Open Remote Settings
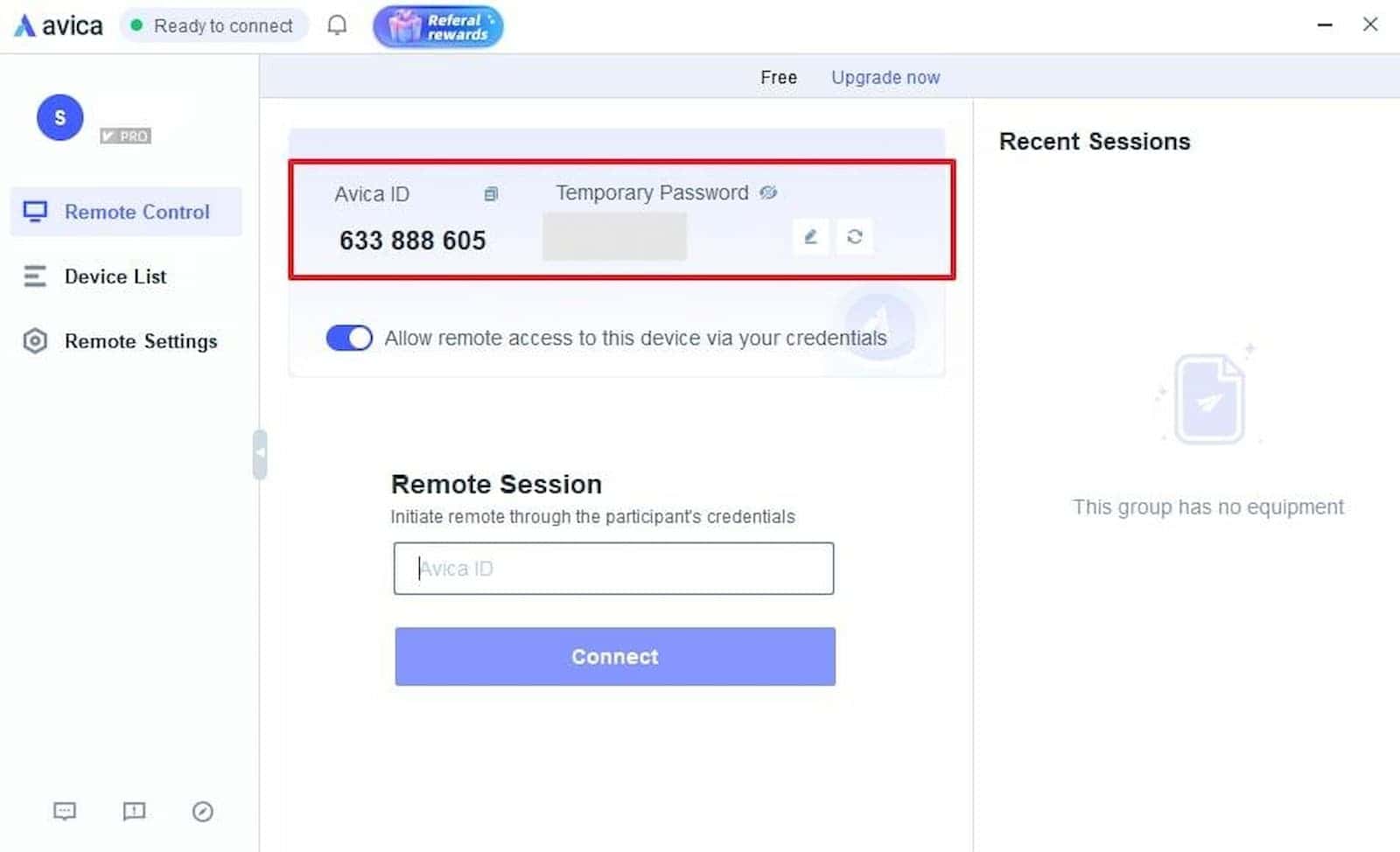 click(141, 341)
